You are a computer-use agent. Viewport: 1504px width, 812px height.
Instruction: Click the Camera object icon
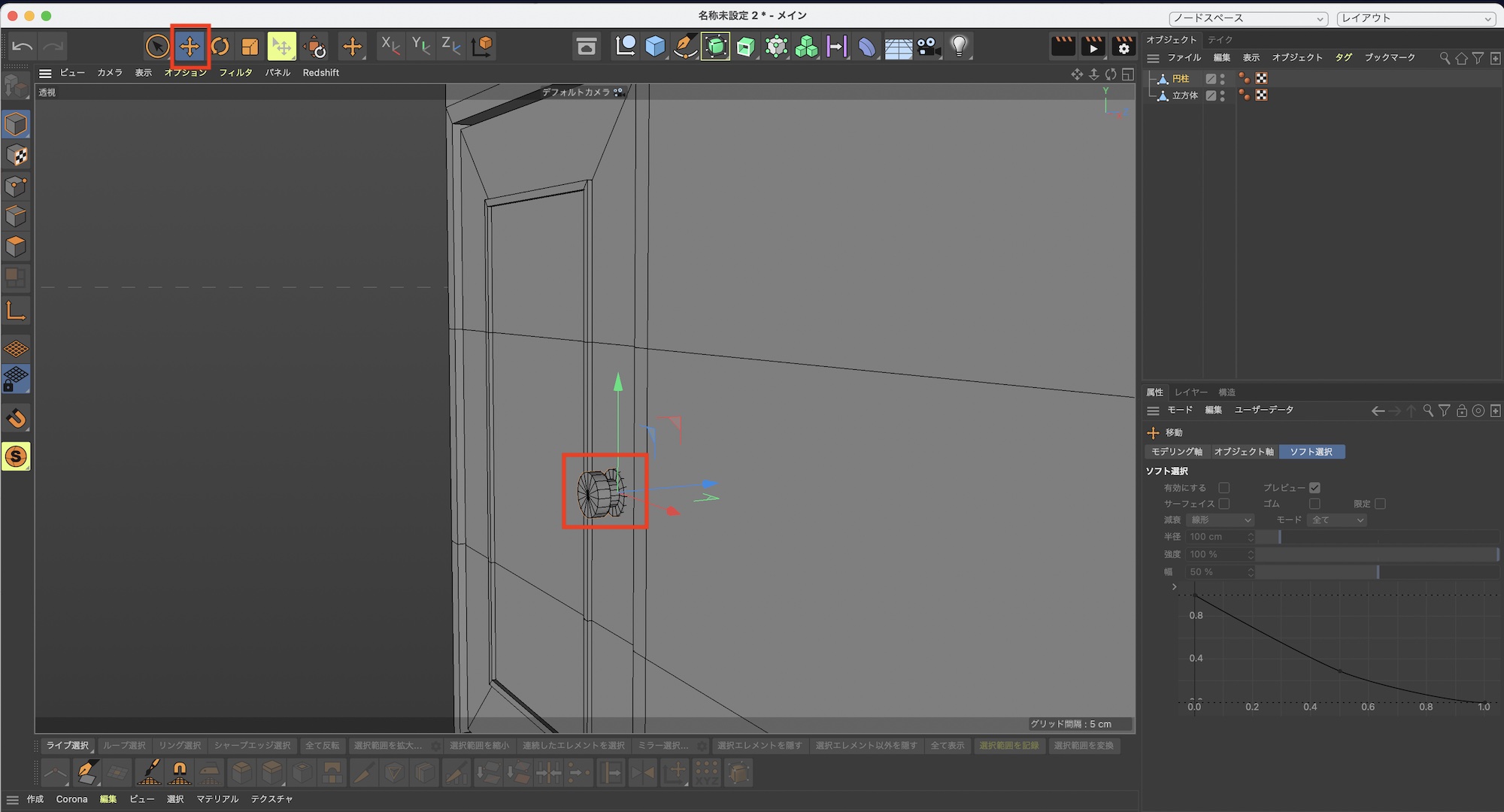(x=929, y=47)
